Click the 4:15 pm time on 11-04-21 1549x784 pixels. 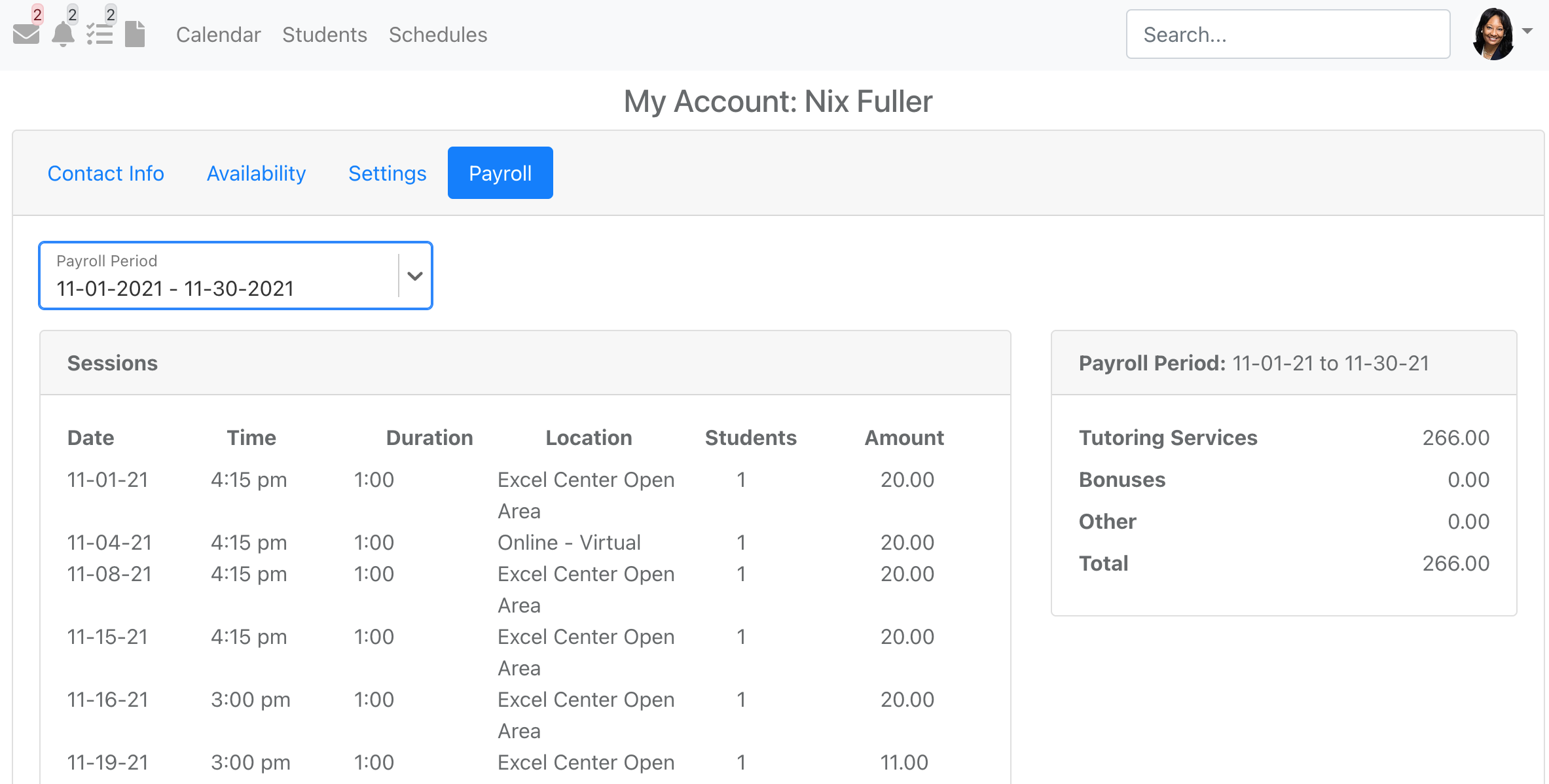249,543
